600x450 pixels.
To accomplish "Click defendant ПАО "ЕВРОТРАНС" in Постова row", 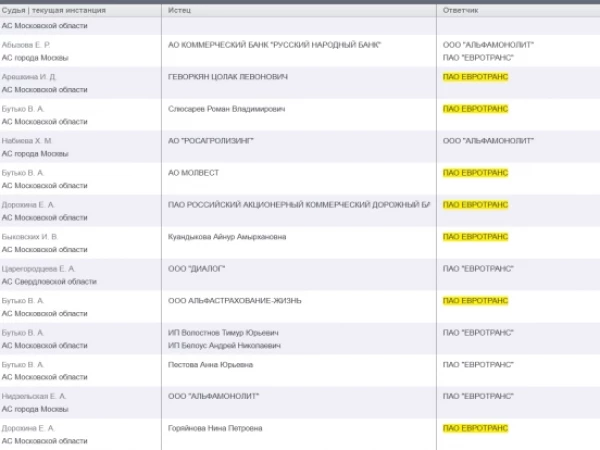I will click(478, 365).
